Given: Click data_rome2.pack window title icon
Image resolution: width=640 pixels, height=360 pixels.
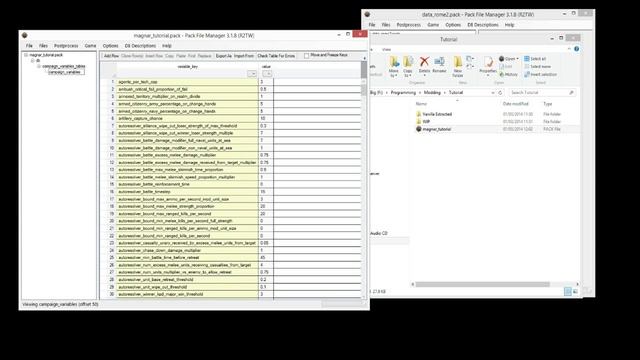Looking at the screenshot, I should [x=367, y=14].
